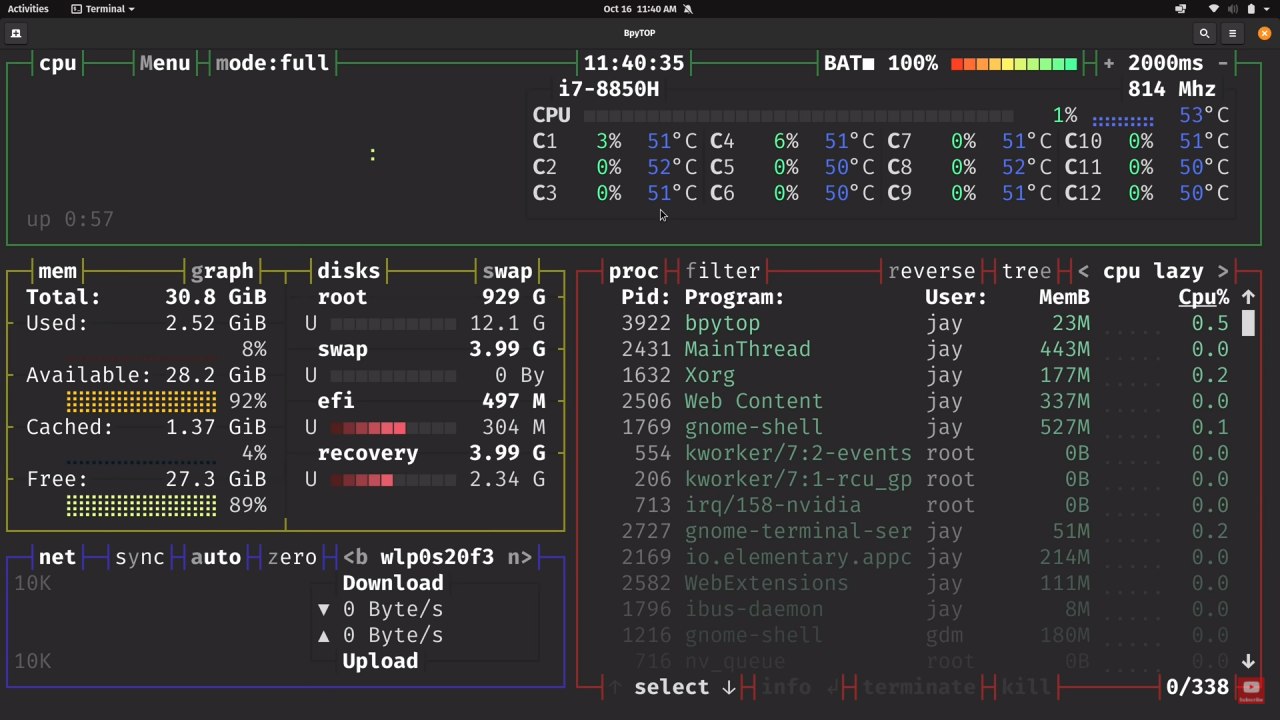Switch the view mode:full setting
Image resolution: width=1280 pixels, height=720 pixels.
point(273,63)
